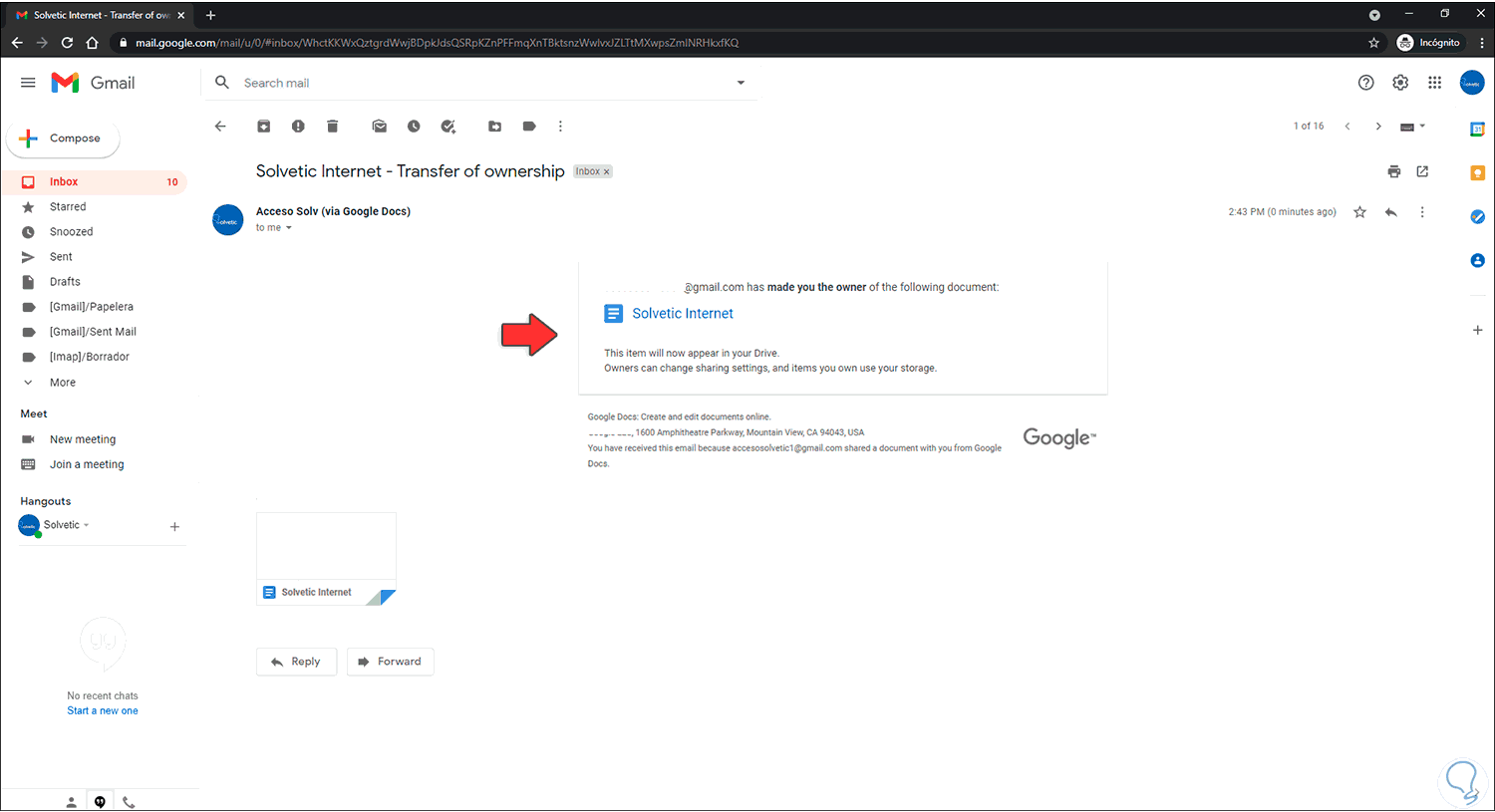Open the input tools dropdown
Screen dimensions: 1495x812
point(1412,127)
